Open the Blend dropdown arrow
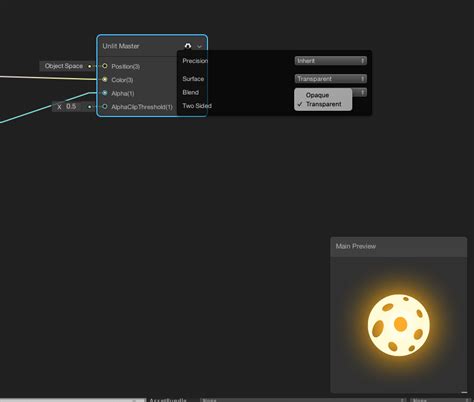The width and height of the screenshot is (474, 402). (x=362, y=92)
